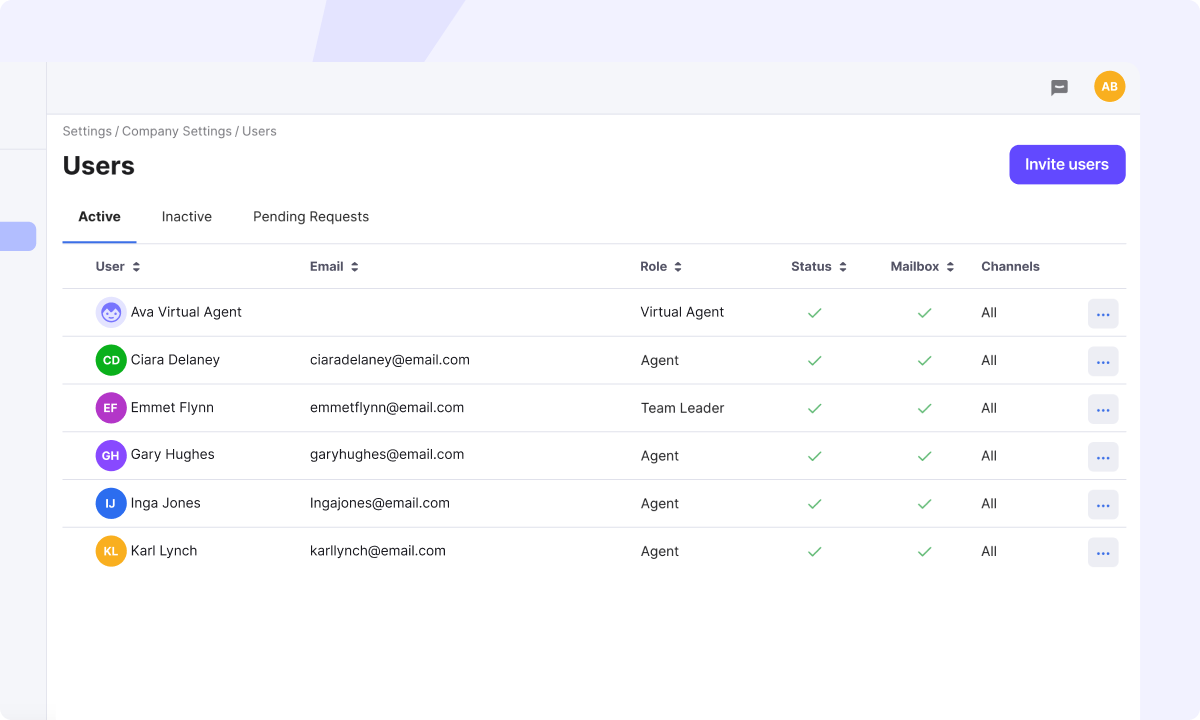Open the ellipsis menu for Emmet Flynn
Screen dimensions: 1200x720
coord(1103,409)
